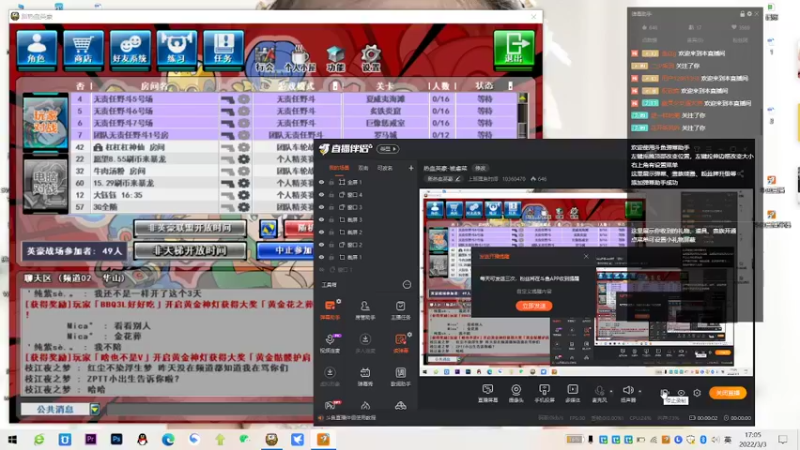
Task: Open streaming settings gear icon
Action: [697, 393]
